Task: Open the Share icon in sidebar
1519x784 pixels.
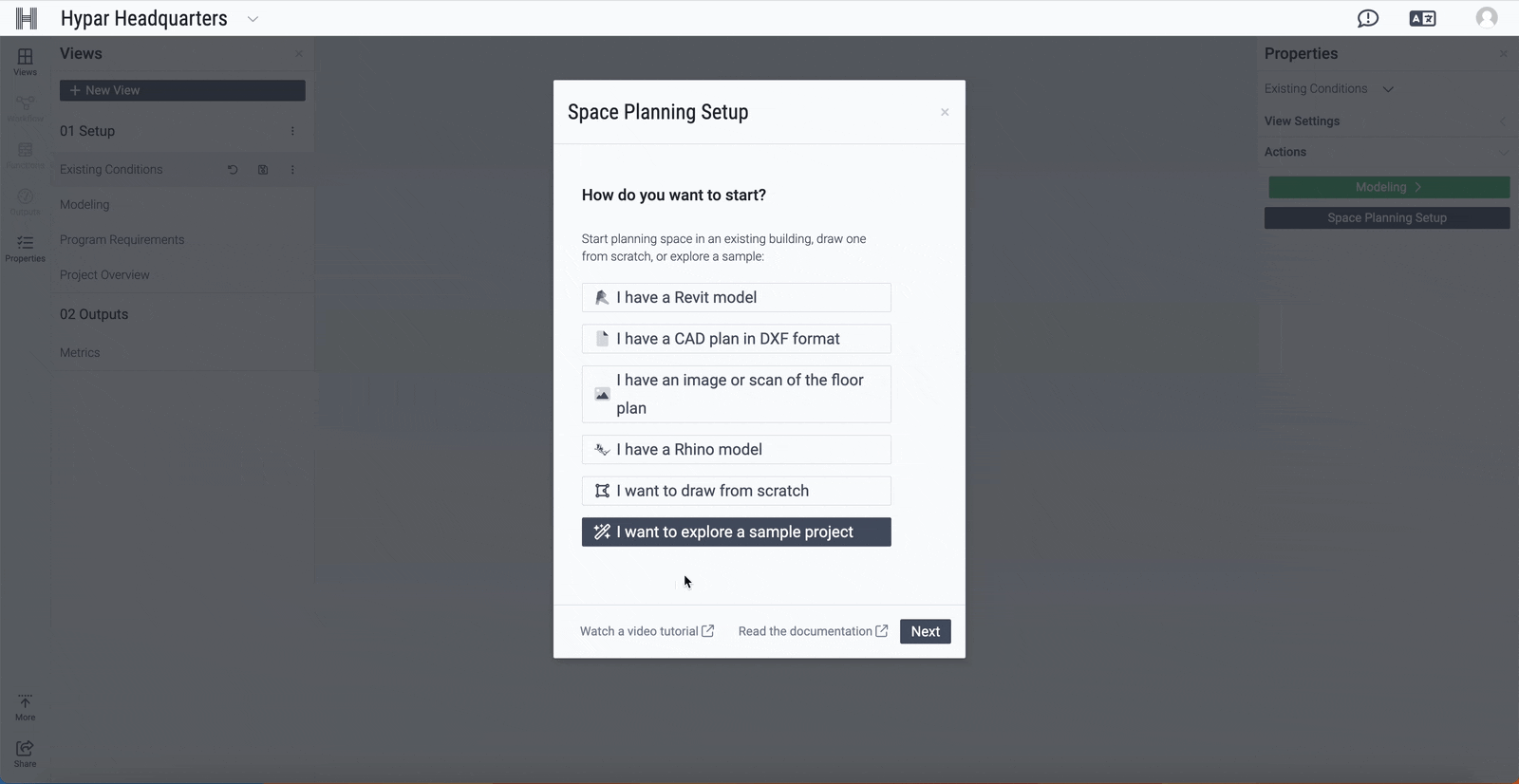Action: [x=25, y=754]
